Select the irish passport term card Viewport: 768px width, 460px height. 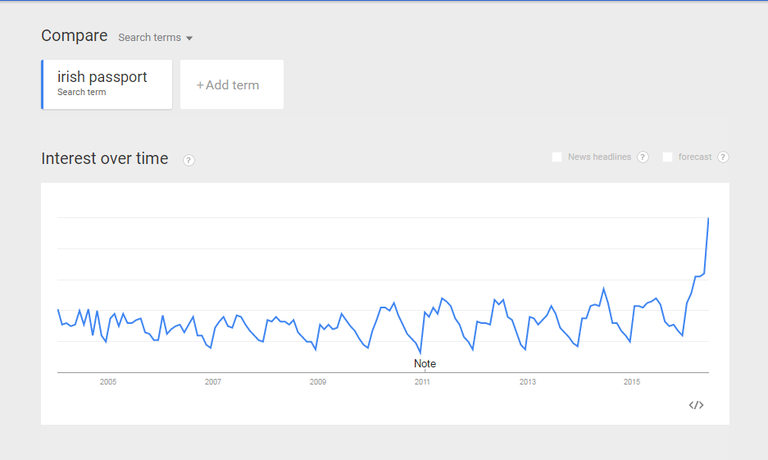[x=107, y=84]
